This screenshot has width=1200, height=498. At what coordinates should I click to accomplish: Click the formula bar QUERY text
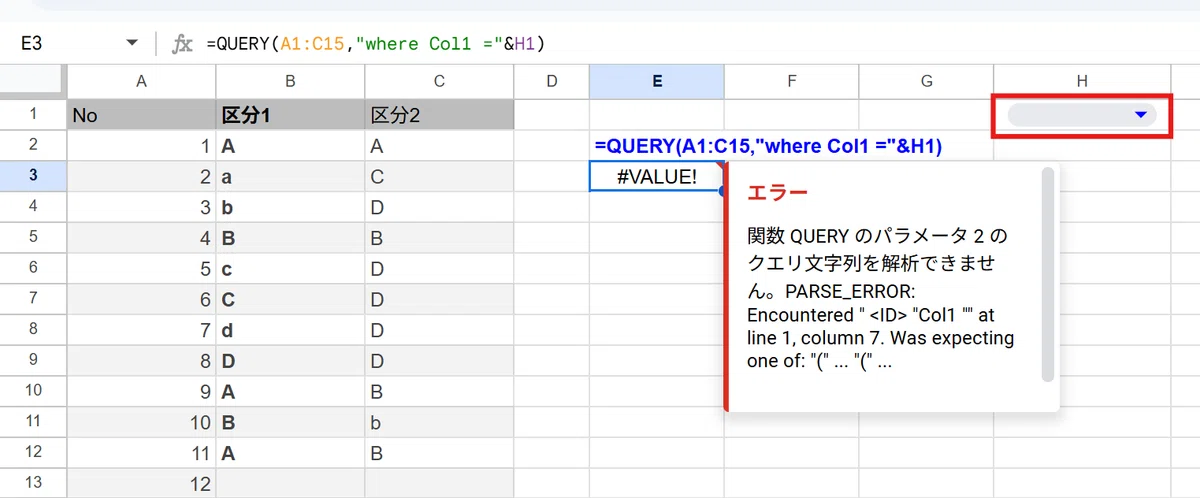click(x=375, y=43)
